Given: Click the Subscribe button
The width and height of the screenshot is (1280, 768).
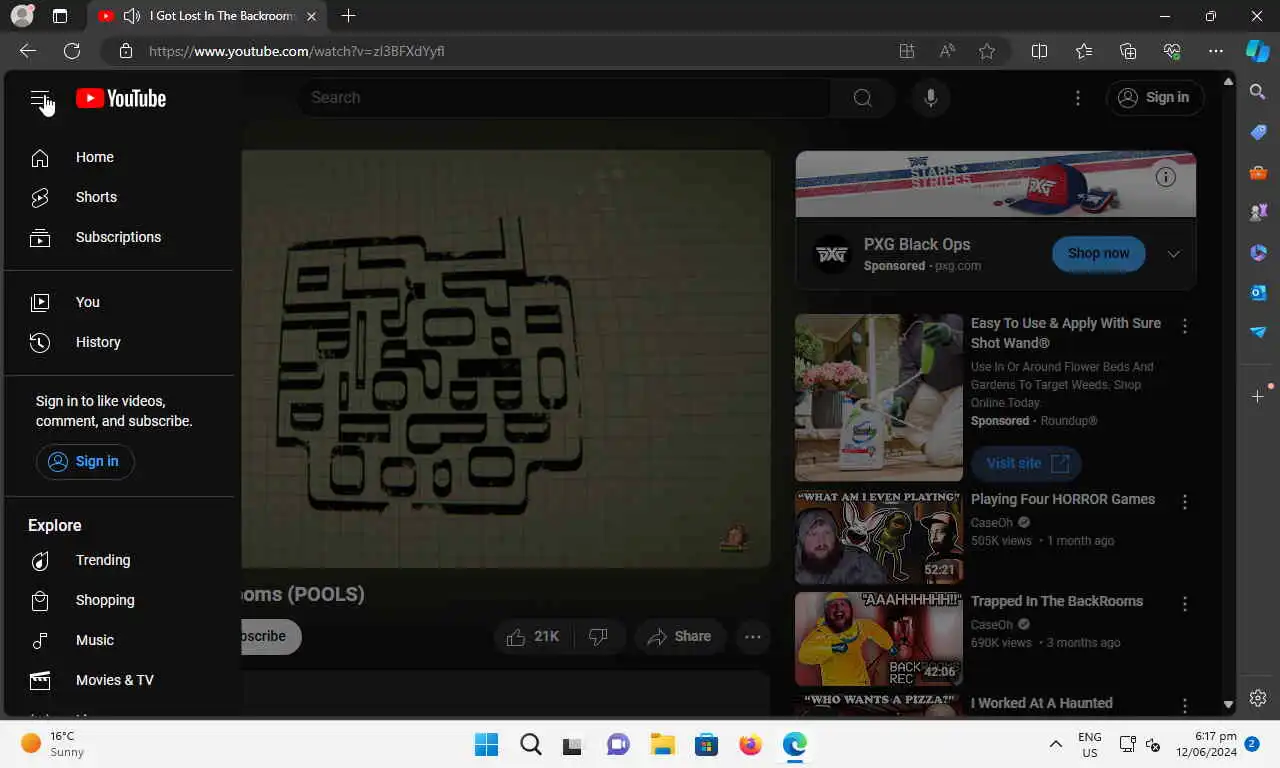Looking at the screenshot, I should (x=270, y=636).
